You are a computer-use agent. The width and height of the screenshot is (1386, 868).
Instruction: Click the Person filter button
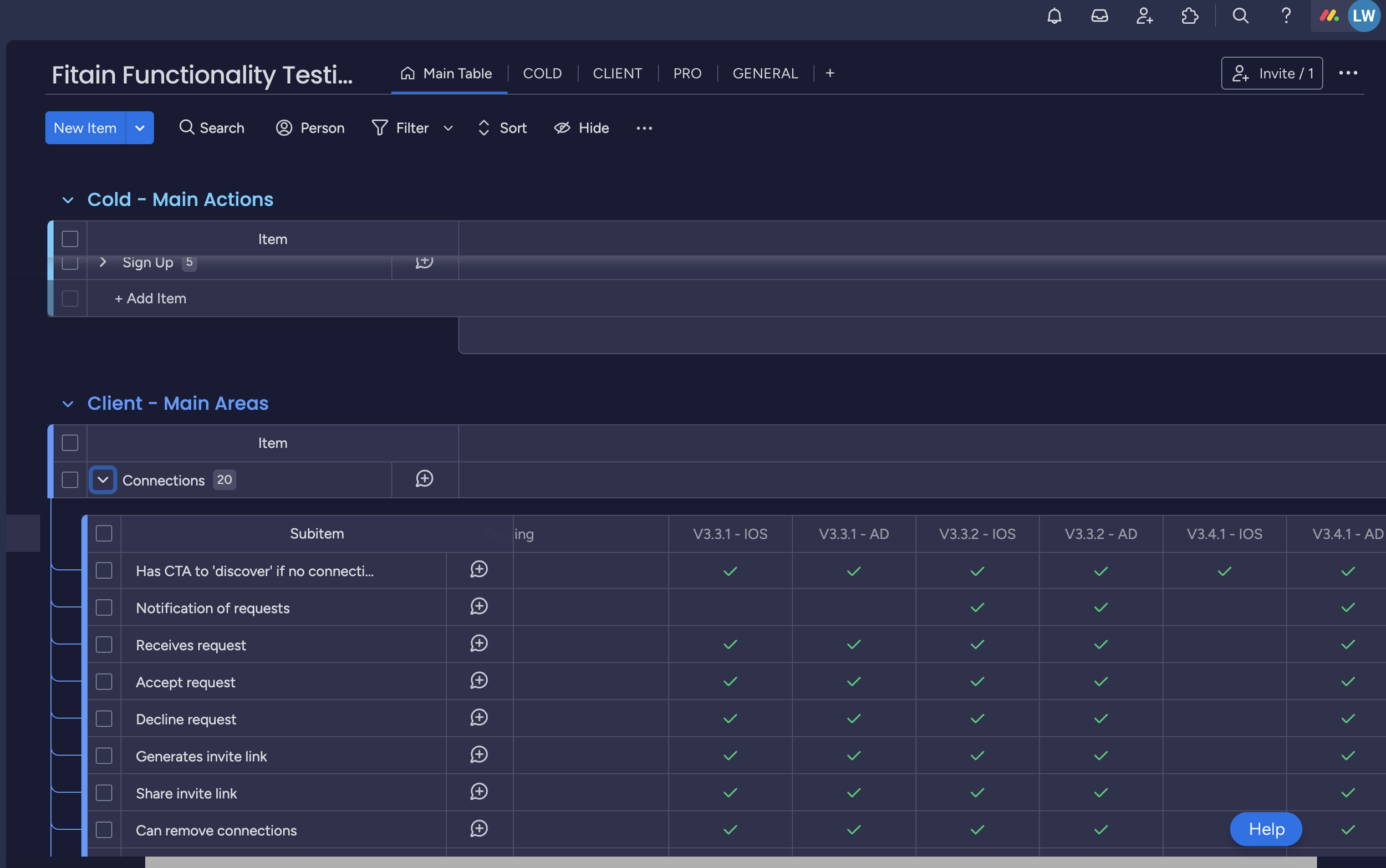[x=310, y=128]
